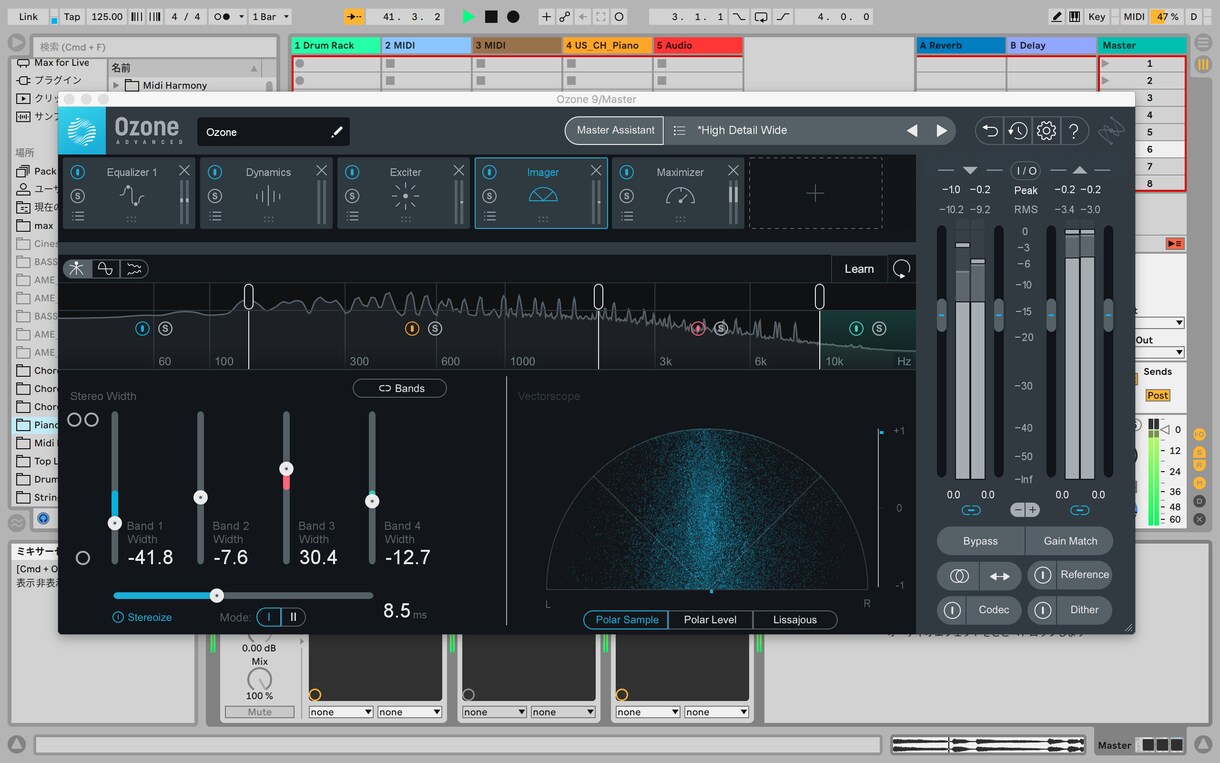This screenshot has height=763, width=1220.
Task: Click the reset circle icon next to Learn
Action: pyautogui.click(x=902, y=268)
